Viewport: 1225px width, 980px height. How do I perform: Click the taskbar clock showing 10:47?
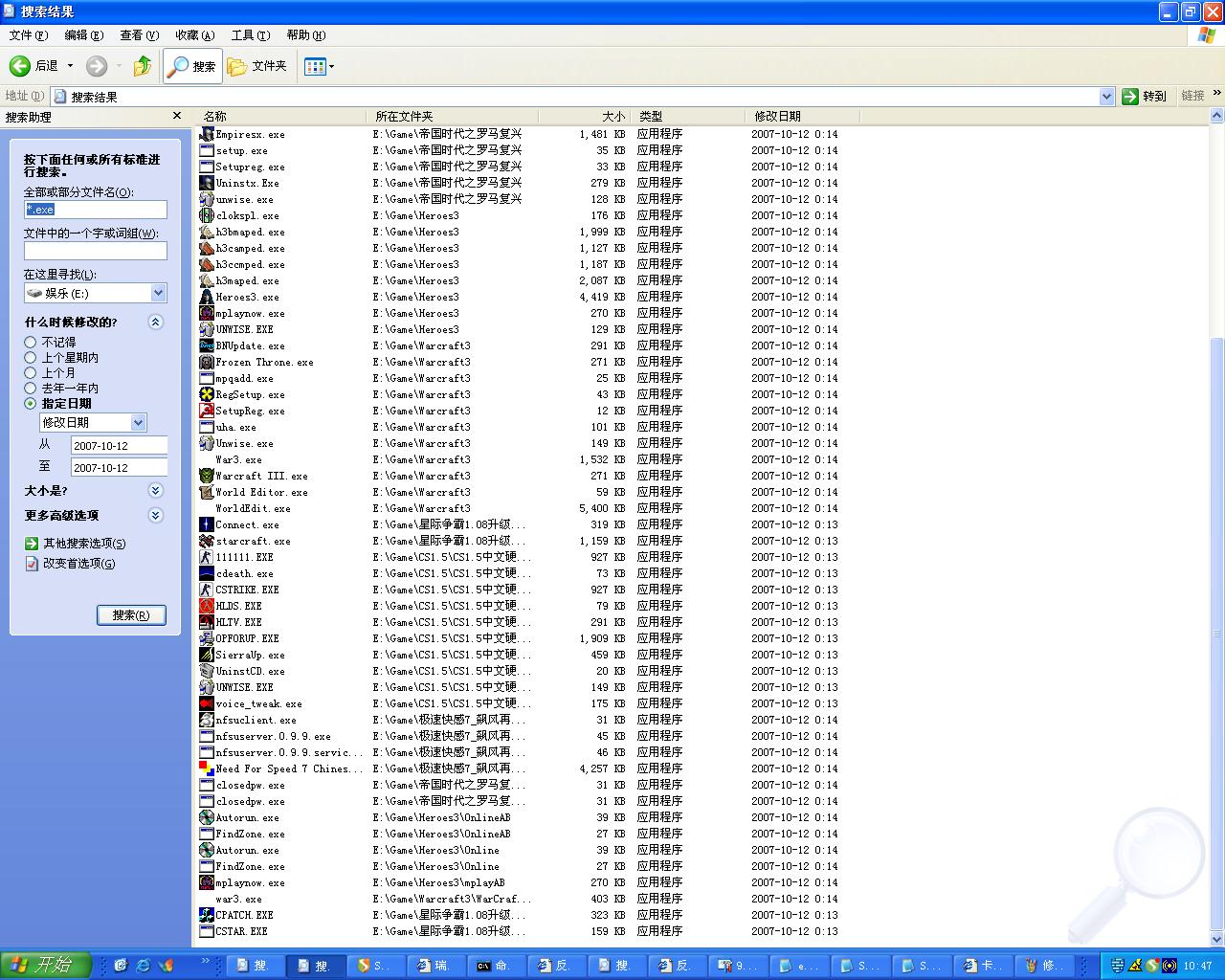pyautogui.click(x=1197, y=966)
